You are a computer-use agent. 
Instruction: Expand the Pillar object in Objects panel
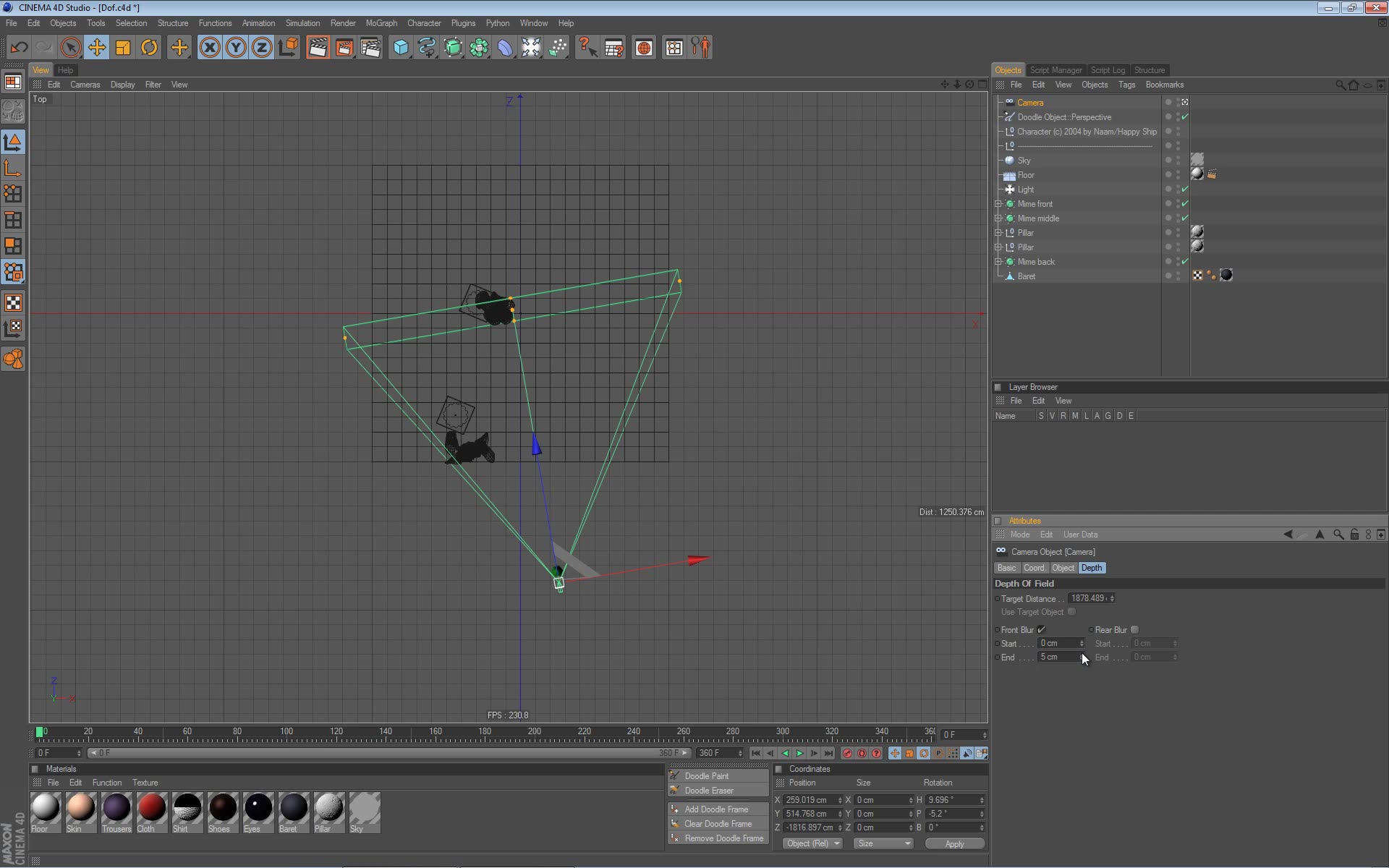(999, 232)
